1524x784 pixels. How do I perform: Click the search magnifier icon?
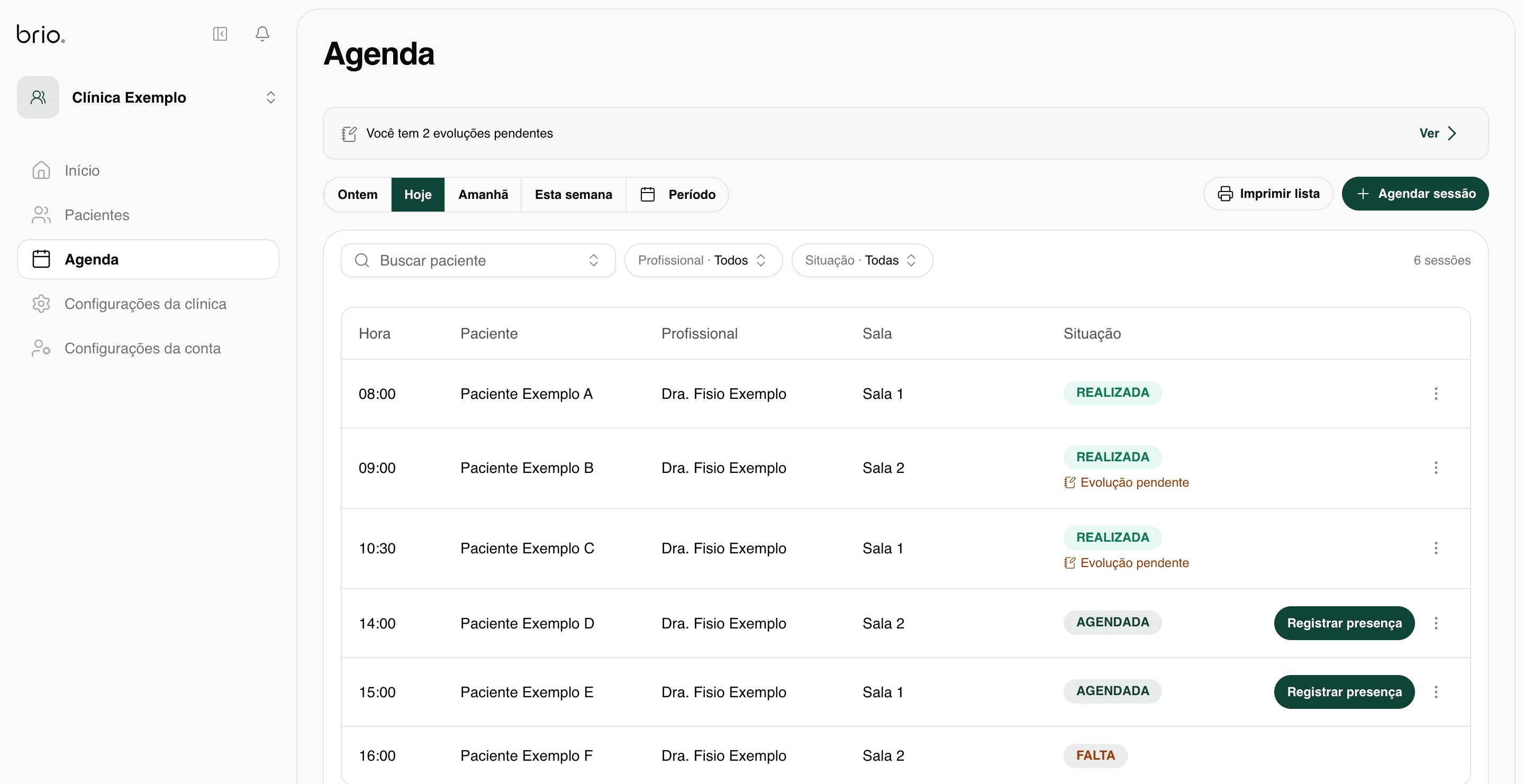tap(362, 260)
